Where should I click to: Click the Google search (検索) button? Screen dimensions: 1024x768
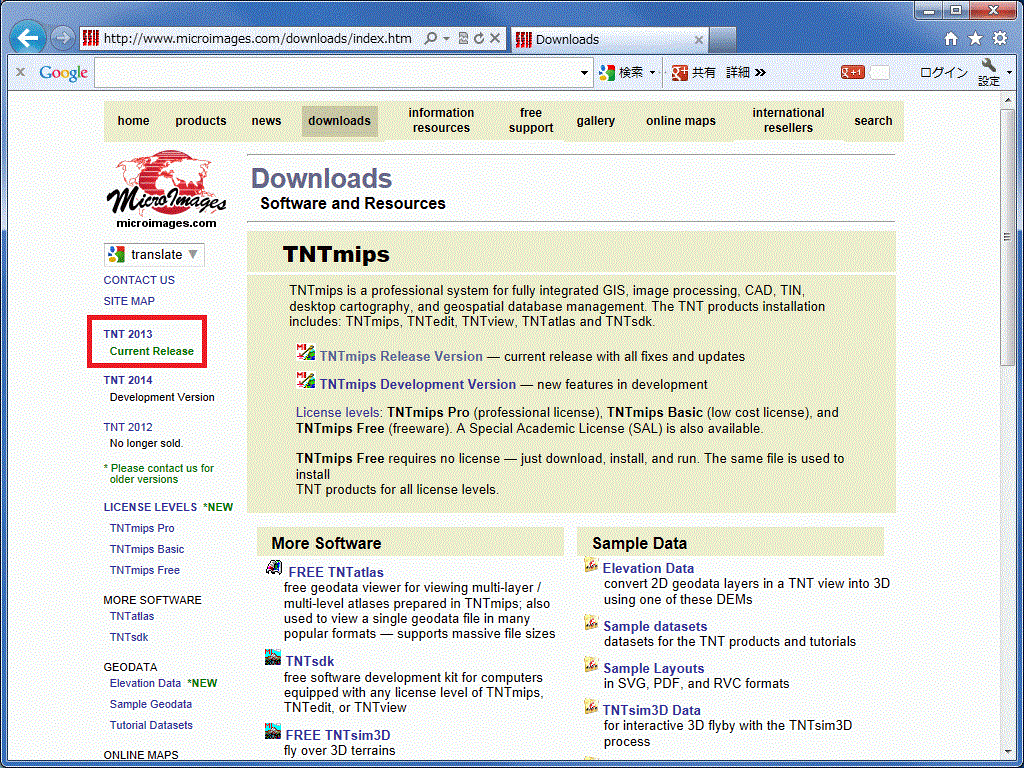(621, 72)
